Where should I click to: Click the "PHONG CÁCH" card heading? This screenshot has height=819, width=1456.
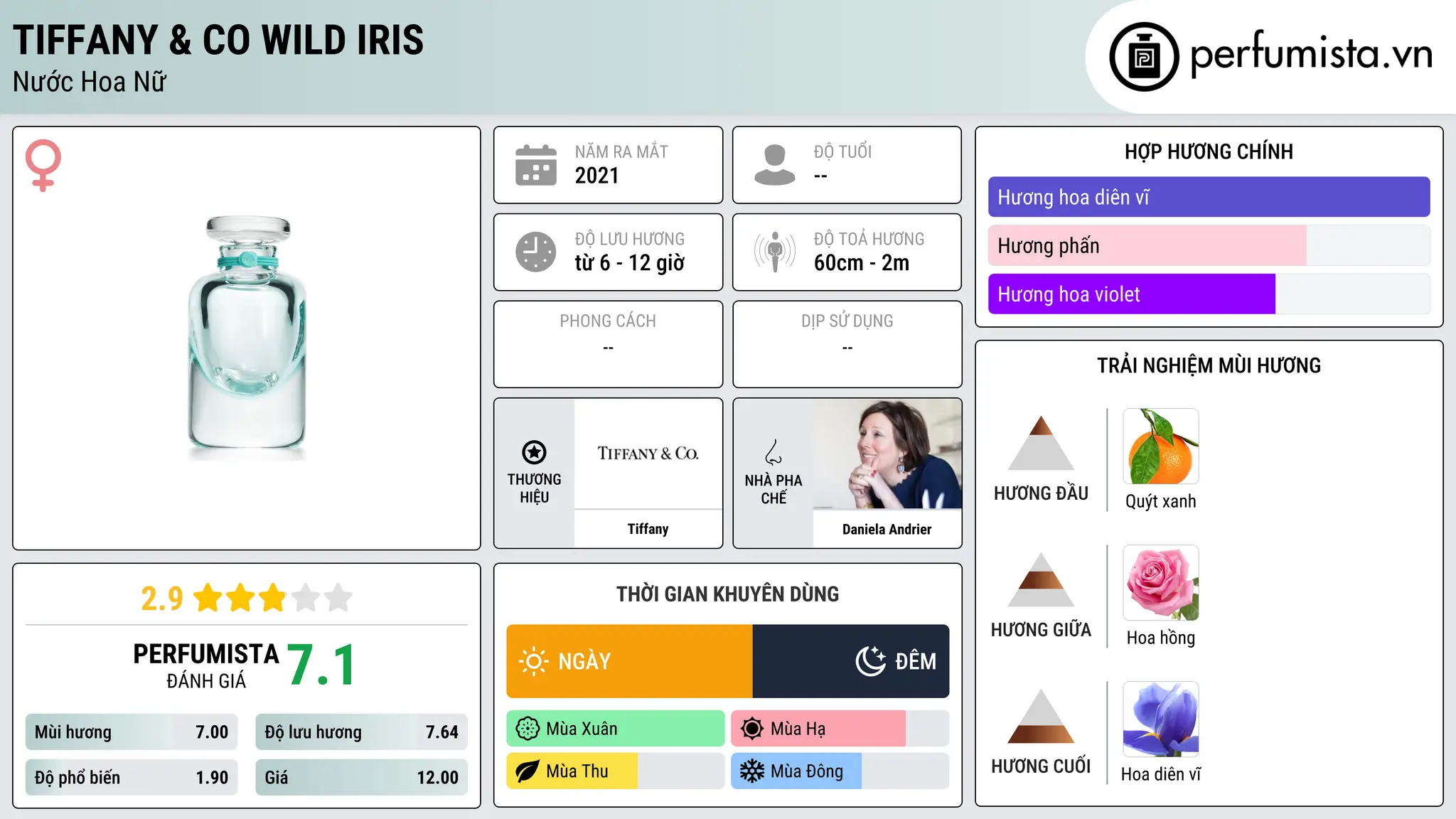[608, 321]
